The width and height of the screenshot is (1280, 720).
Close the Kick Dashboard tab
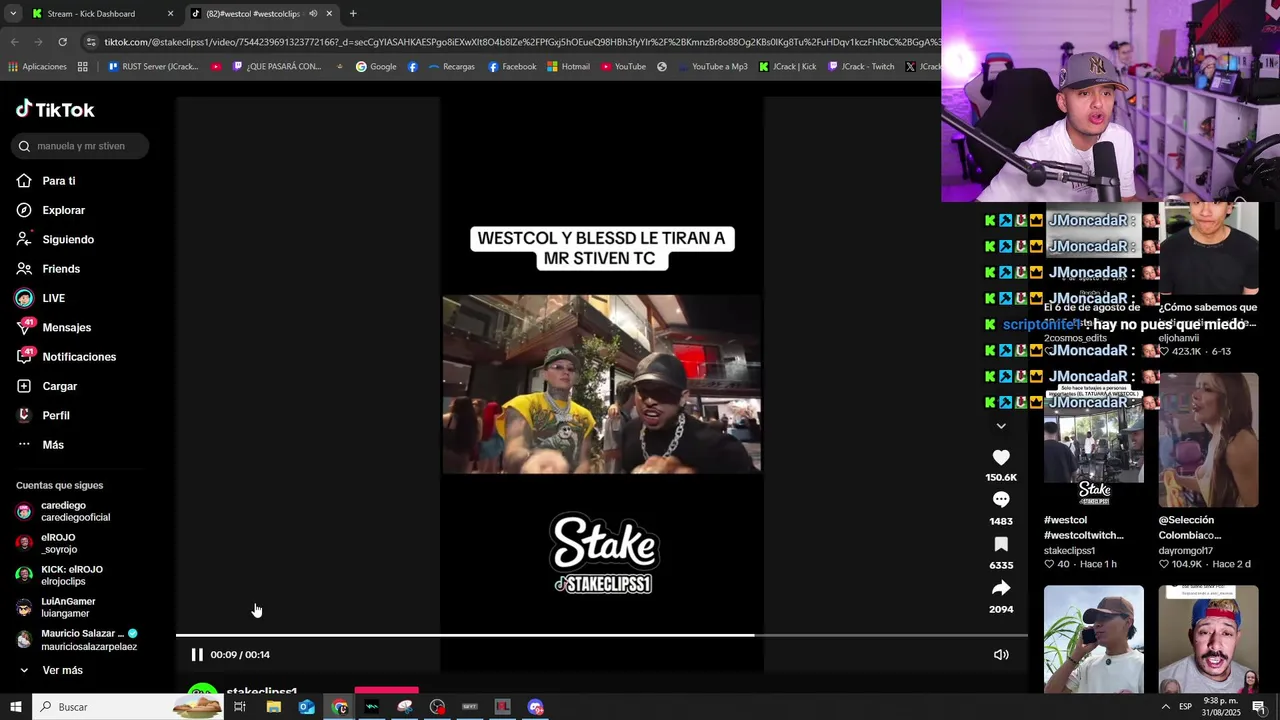click(170, 14)
